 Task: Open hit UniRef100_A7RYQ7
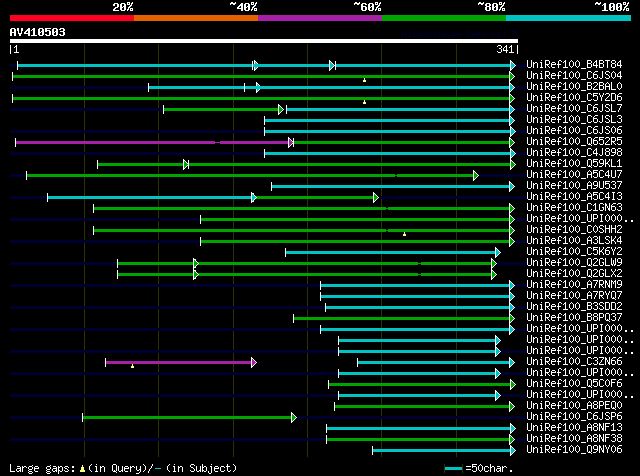[574, 296]
